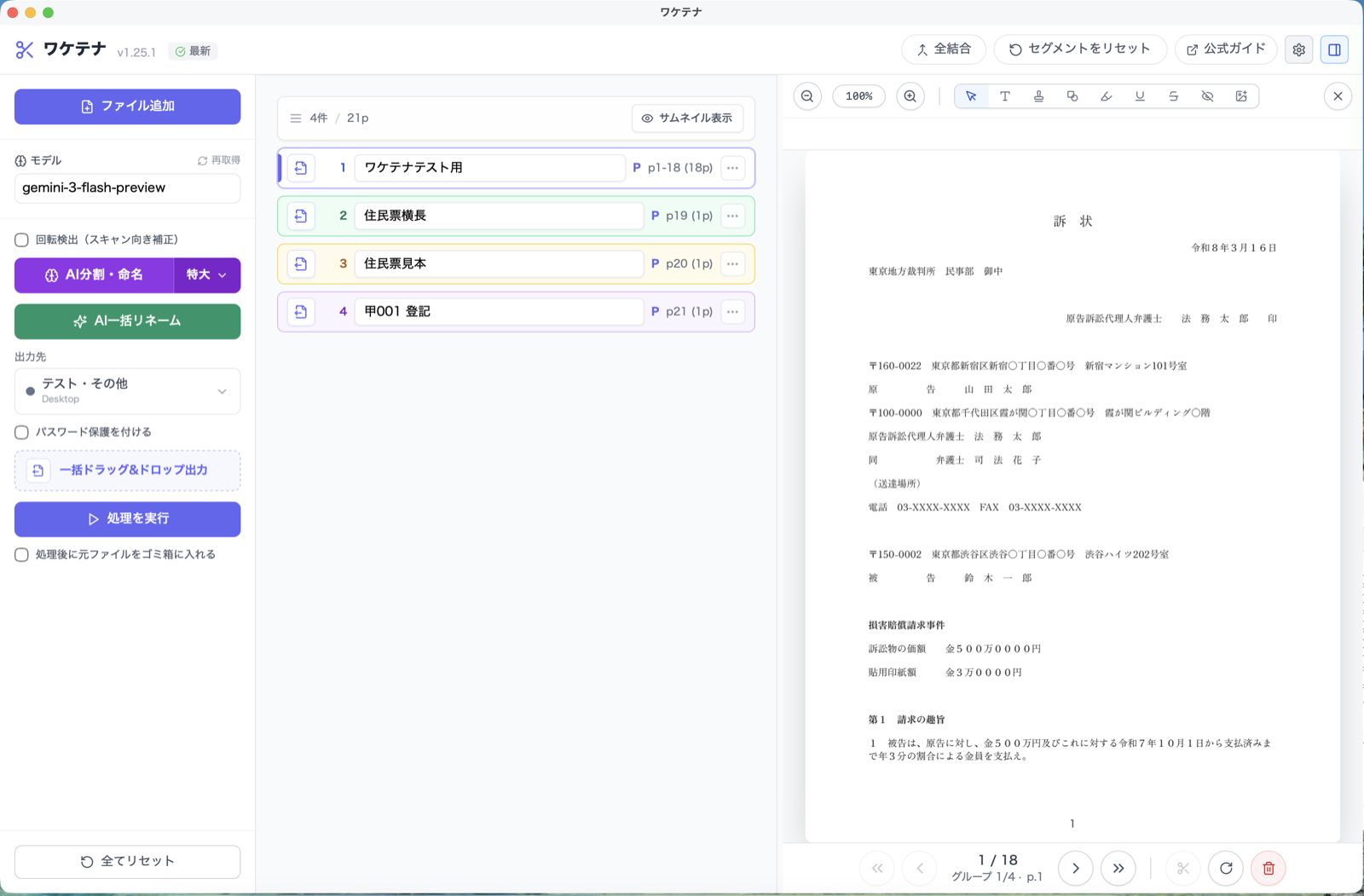
Task: Click the AI一括リネーム button
Action: [x=127, y=321]
